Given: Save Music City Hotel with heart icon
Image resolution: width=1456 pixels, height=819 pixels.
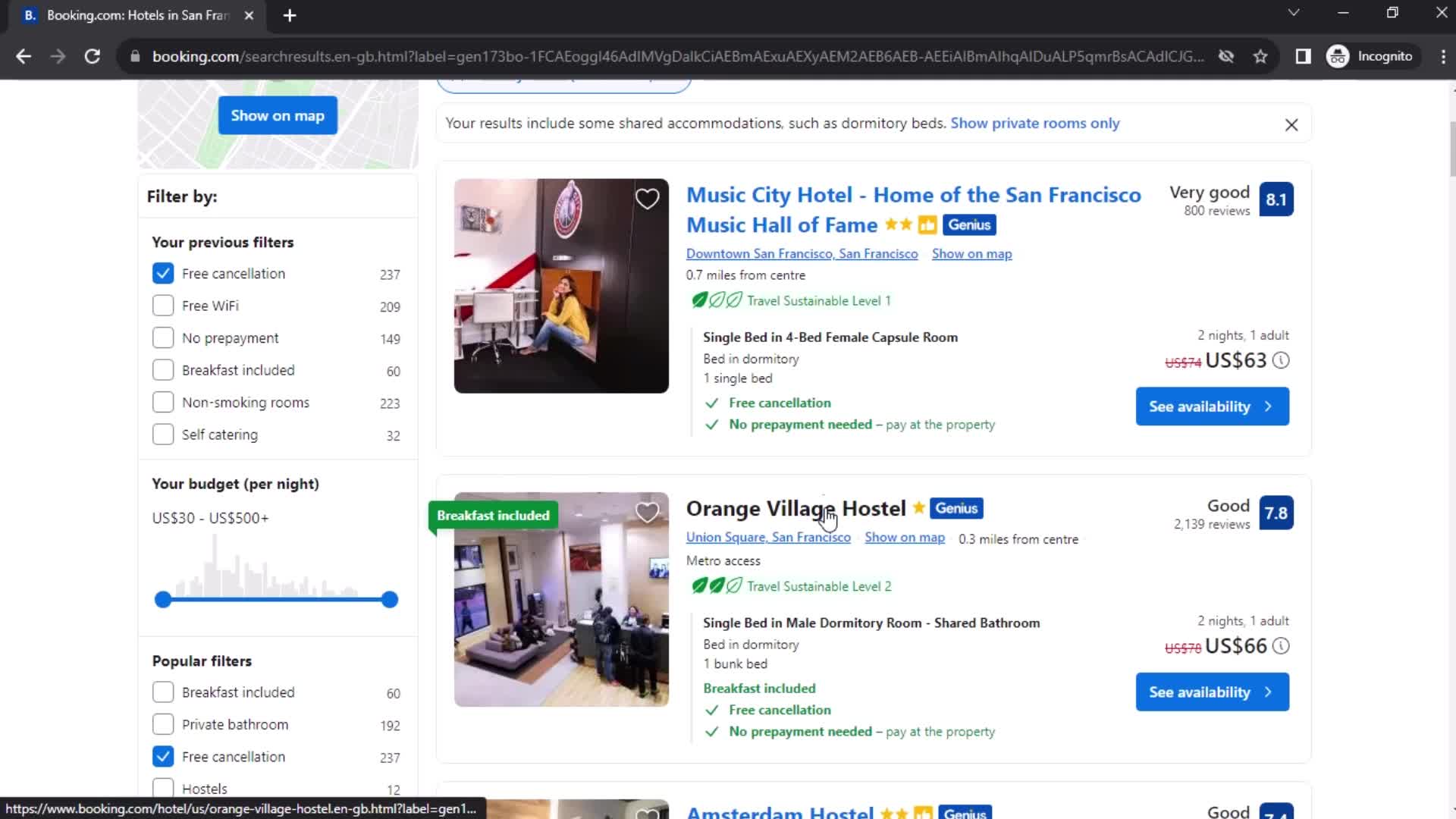Looking at the screenshot, I should point(647,199).
